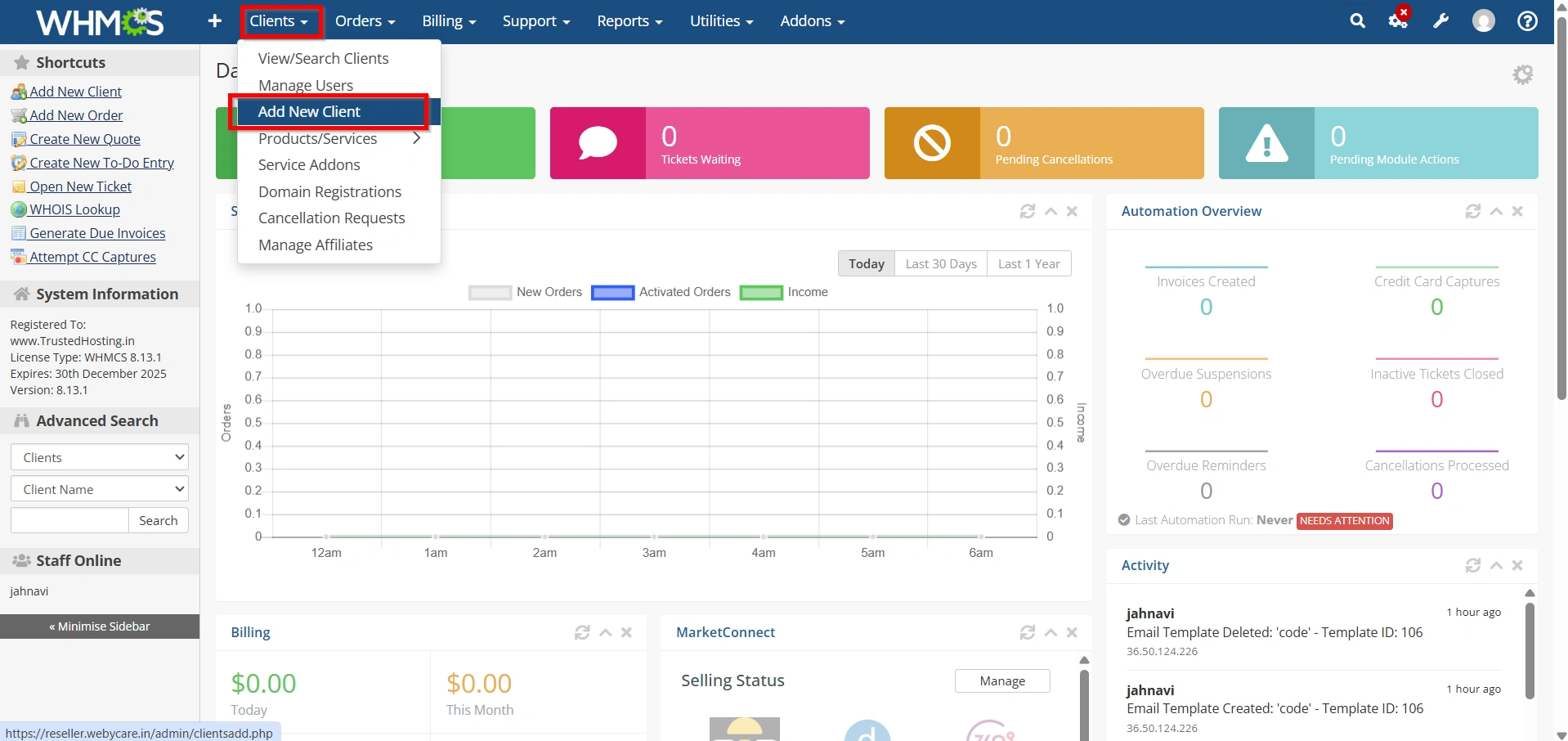
Task: Collapse the Billing widget
Action: point(606,632)
